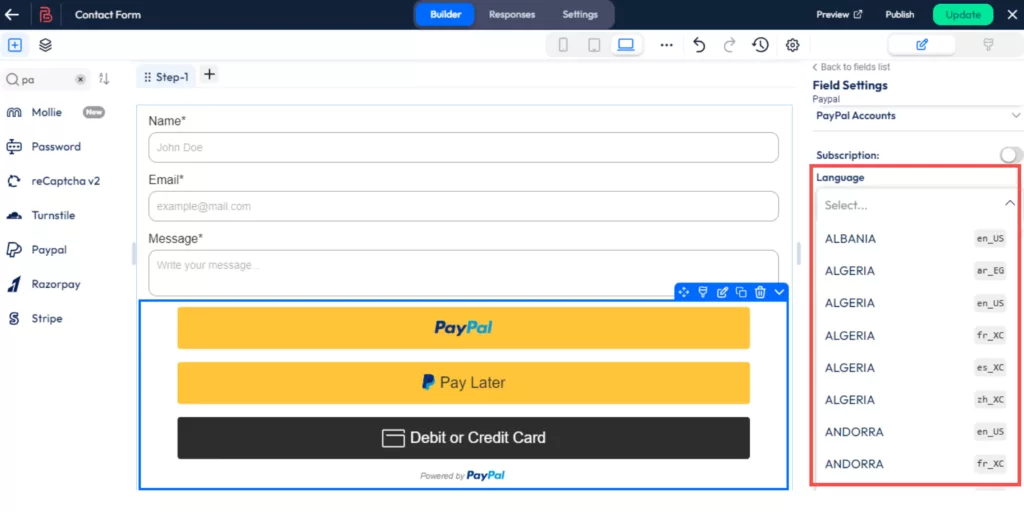Choose ALBANIA en_US language option
Viewport: 1024px width, 512px height.
click(x=916, y=239)
